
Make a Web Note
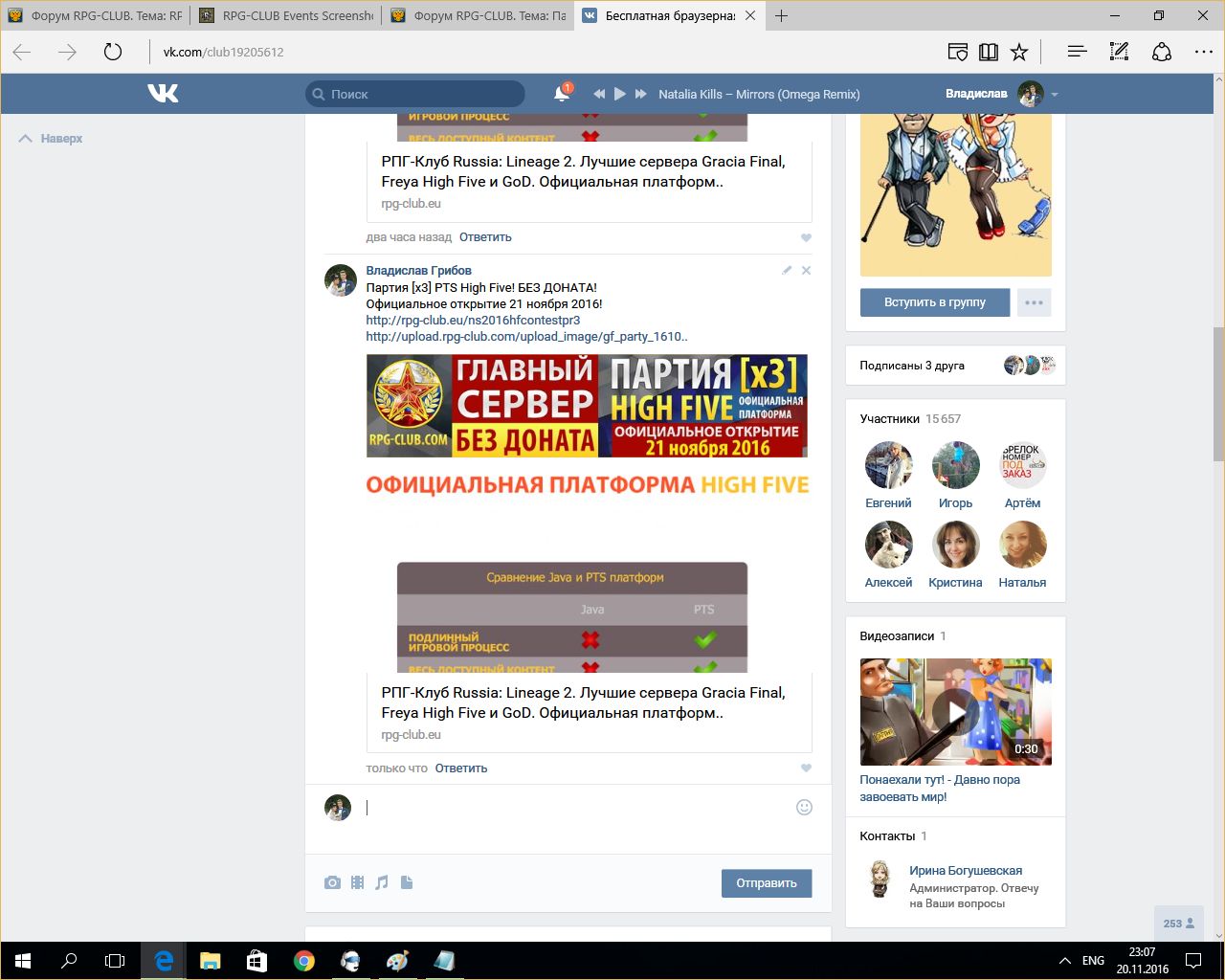1119,52
